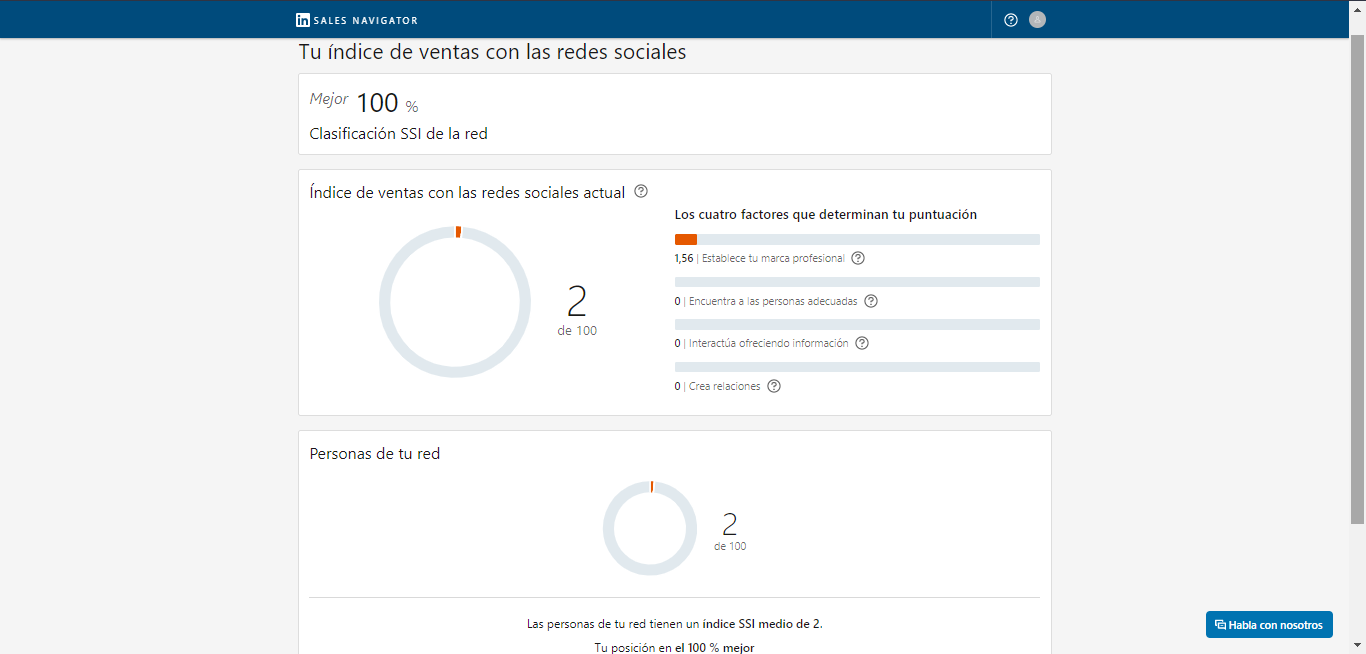Click the 1,56 score value
This screenshot has width=1366, height=654.
pyautogui.click(x=684, y=258)
